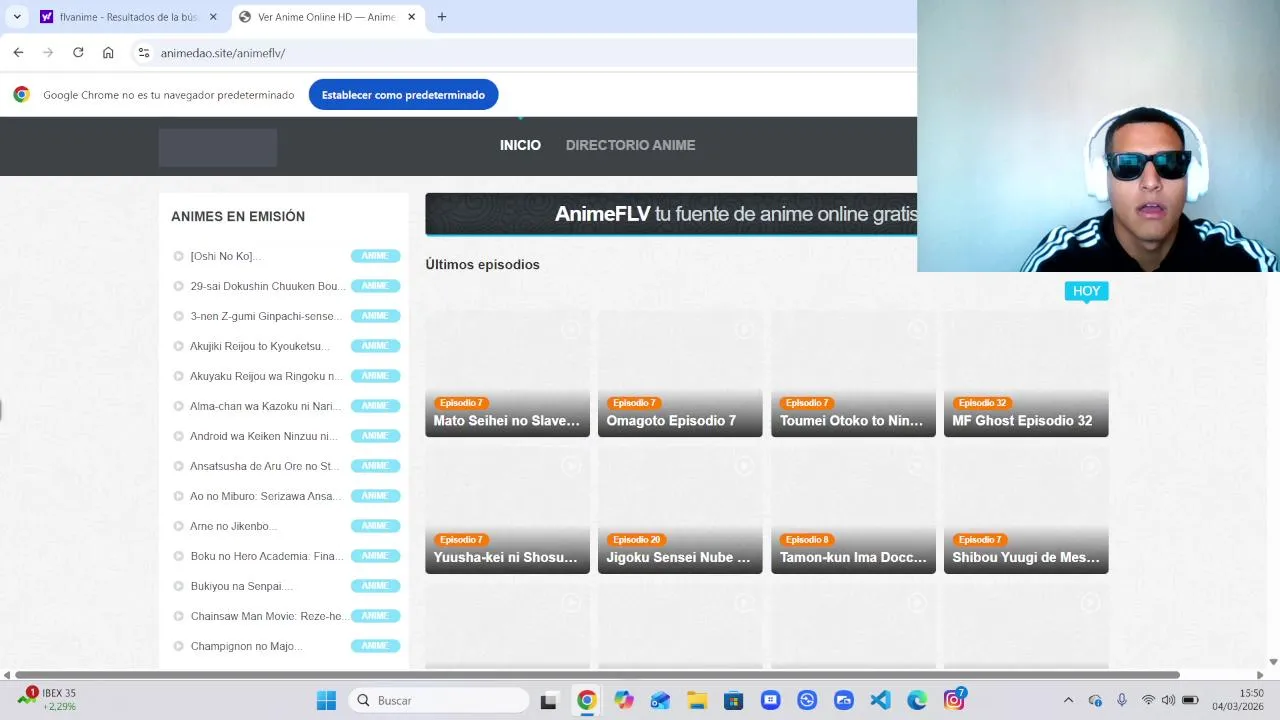Click ANIME badge next to [Oshi No Ko]
Image resolution: width=1280 pixels, height=720 pixels.
click(x=375, y=256)
